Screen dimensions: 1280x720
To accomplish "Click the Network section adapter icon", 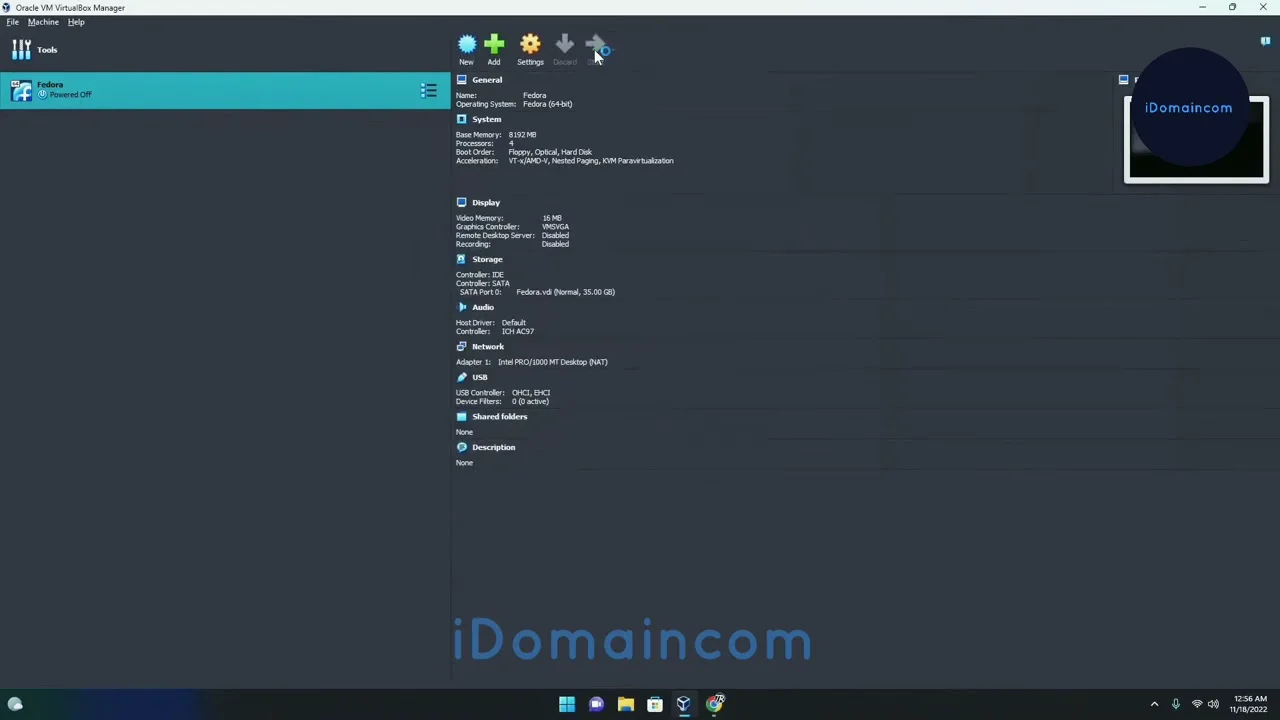I will click(x=461, y=347).
